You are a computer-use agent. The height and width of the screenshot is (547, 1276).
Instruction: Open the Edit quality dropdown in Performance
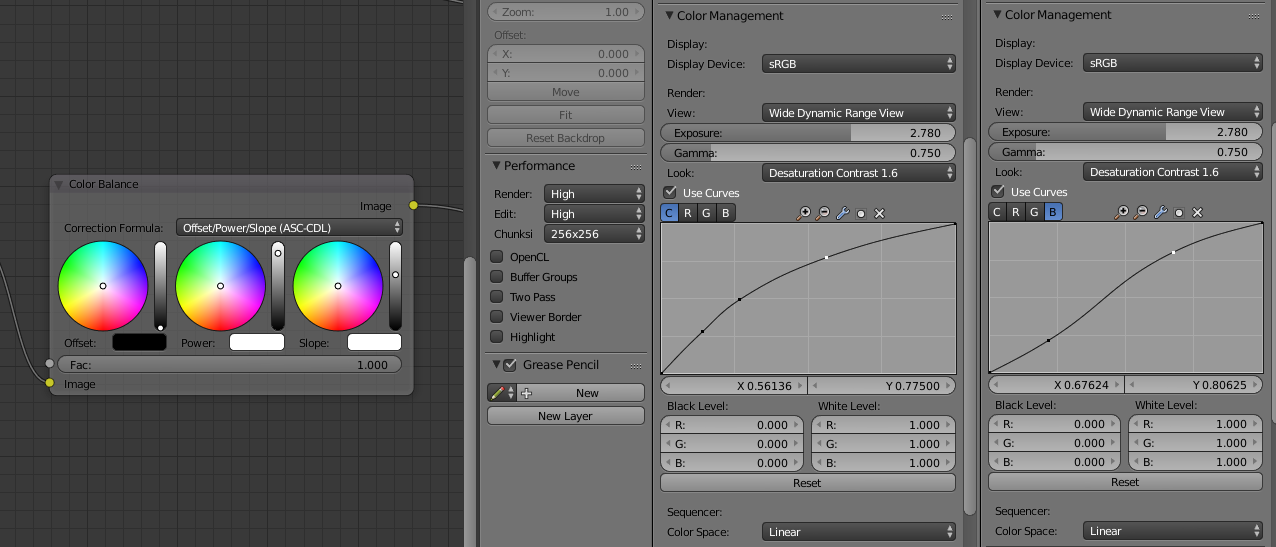click(x=595, y=214)
